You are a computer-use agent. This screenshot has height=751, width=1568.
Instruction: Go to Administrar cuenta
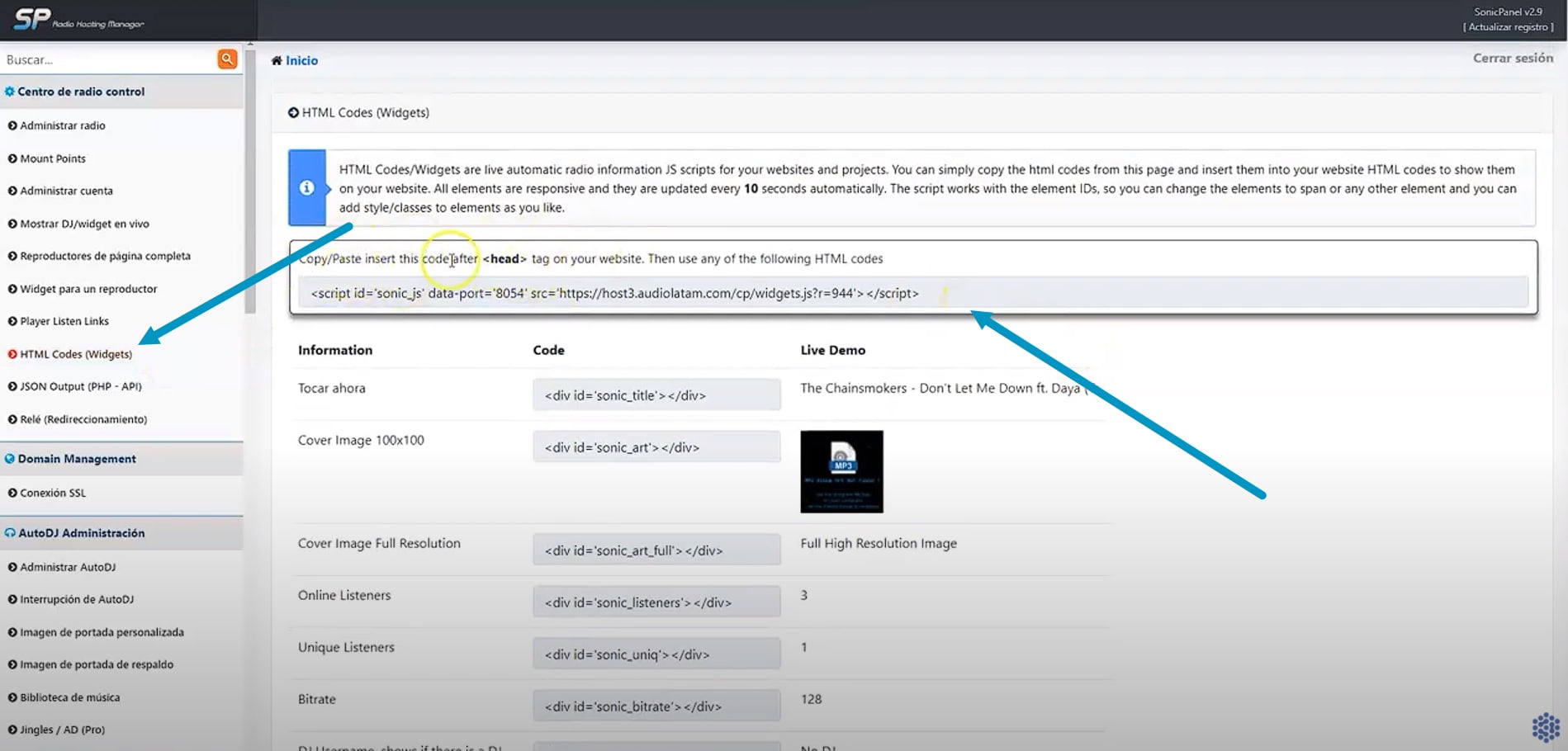[66, 191]
